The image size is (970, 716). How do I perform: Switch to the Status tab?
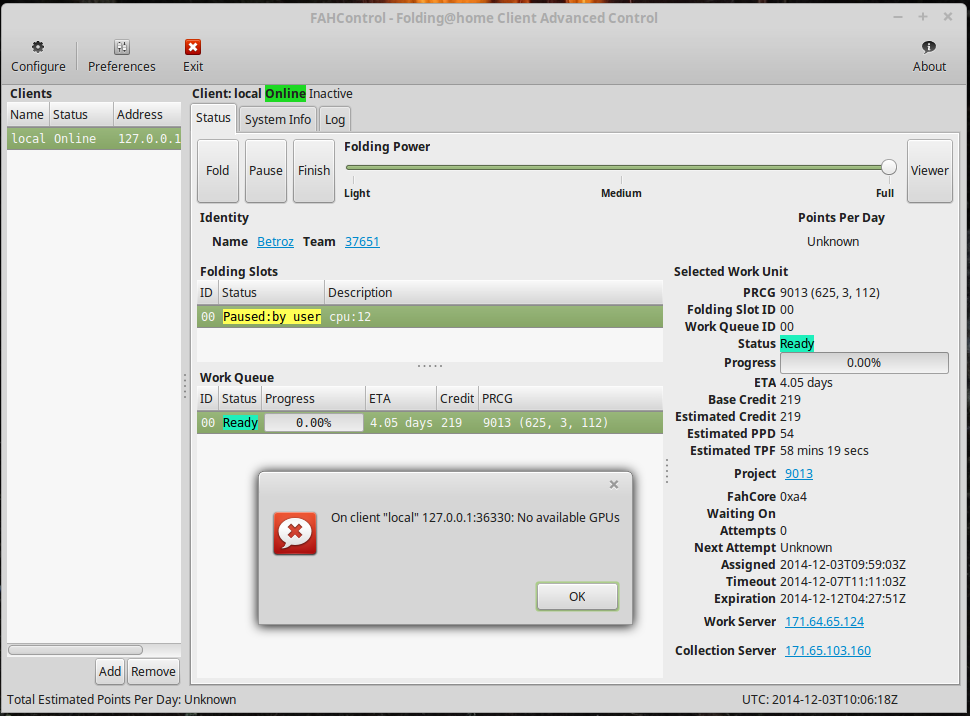click(x=213, y=118)
